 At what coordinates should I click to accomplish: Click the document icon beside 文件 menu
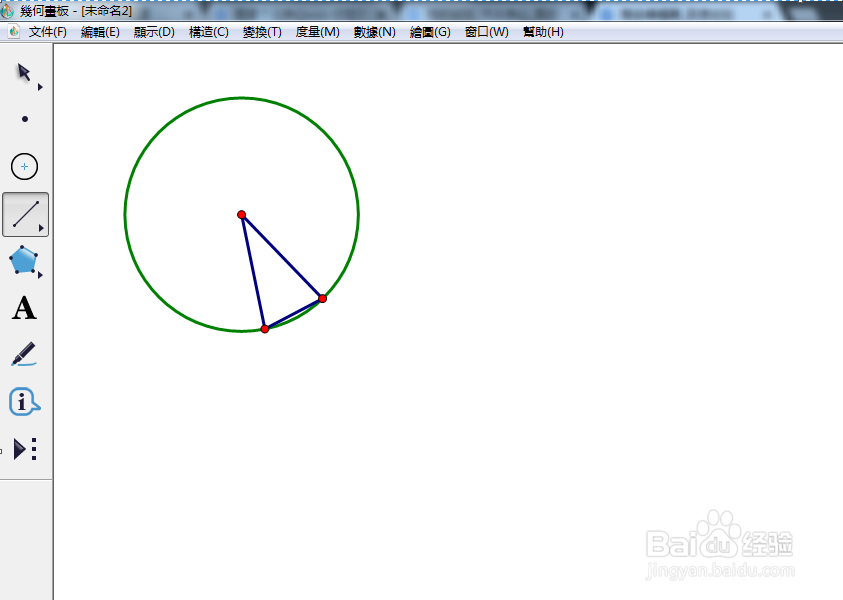14,32
